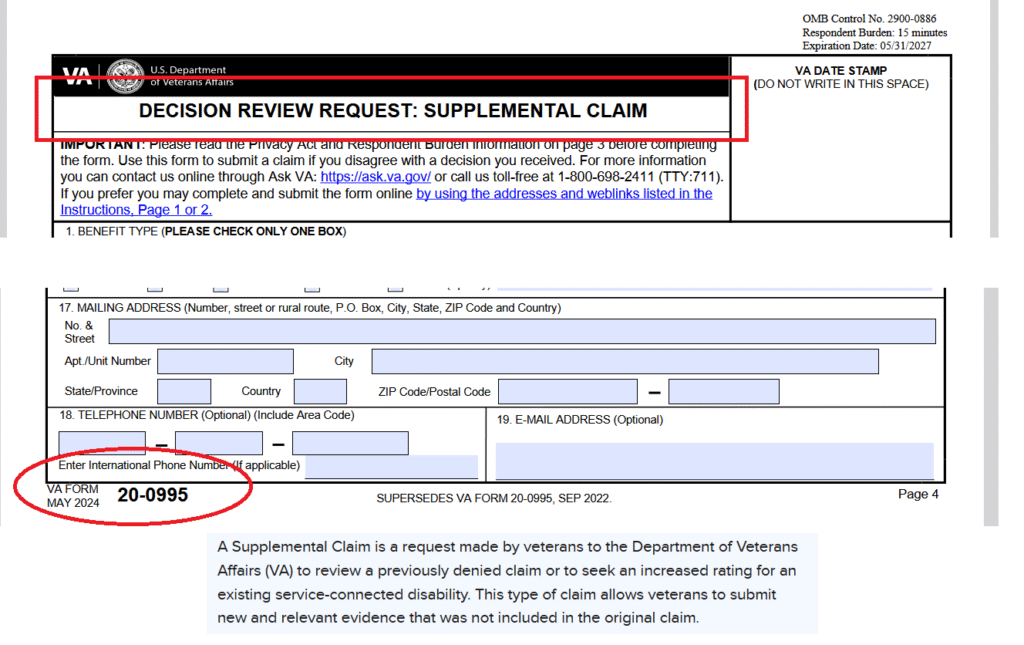Viewport: 1024px width, 645px height.
Task: Click the Decision Review Request form title
Action: click(392, 111)
